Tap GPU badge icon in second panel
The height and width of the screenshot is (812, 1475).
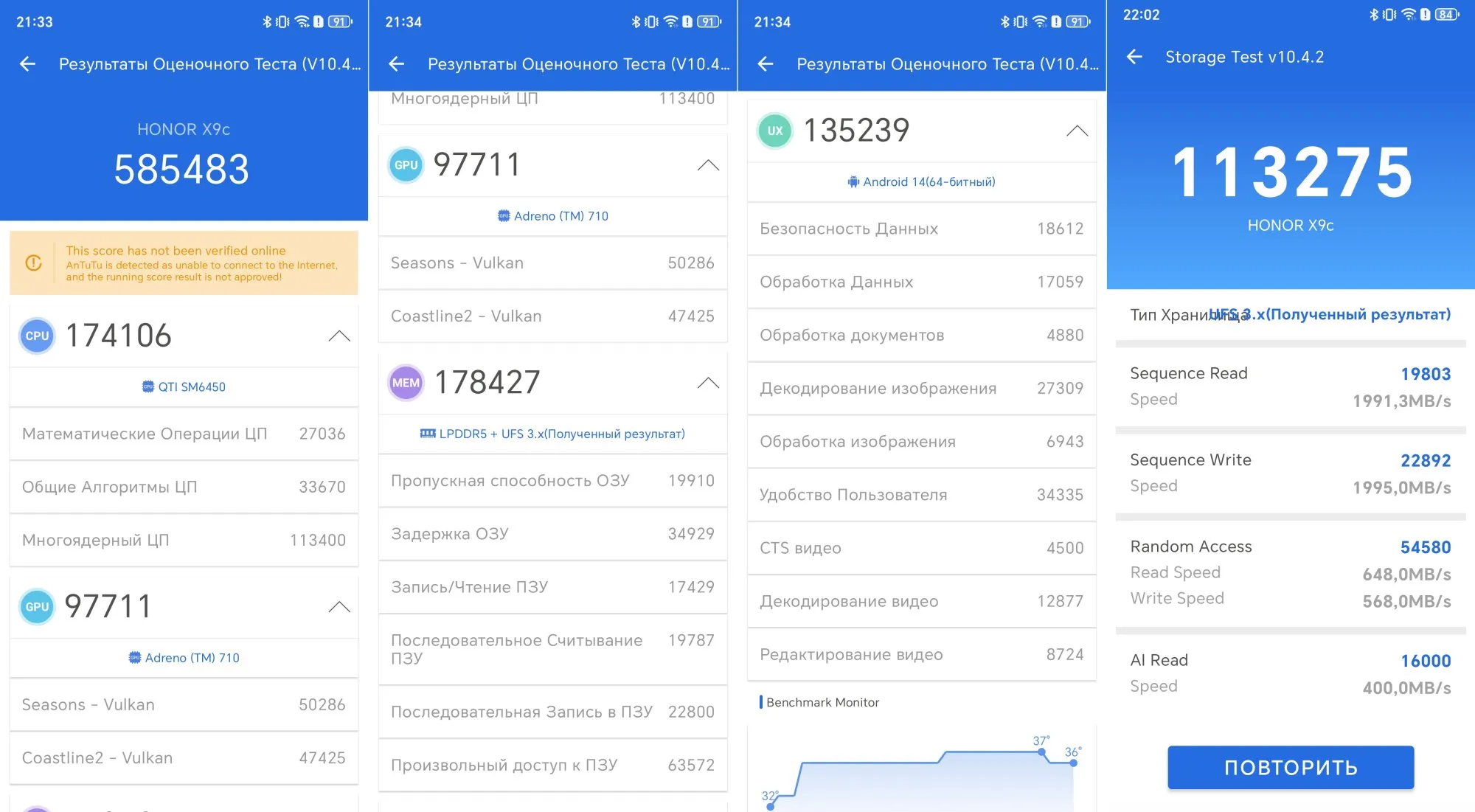click(406, 165)
